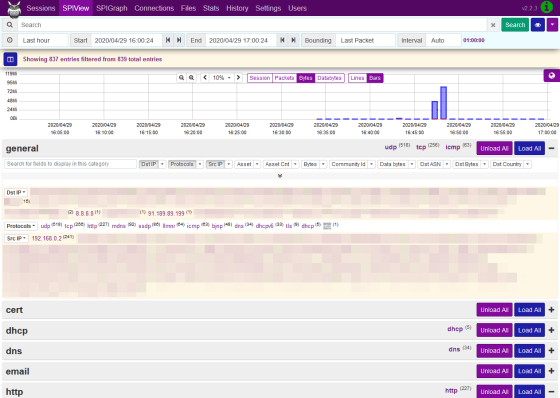560x398 pixels.
Task: Toggle the column layout icon button
Action: [x=10, y=59]
